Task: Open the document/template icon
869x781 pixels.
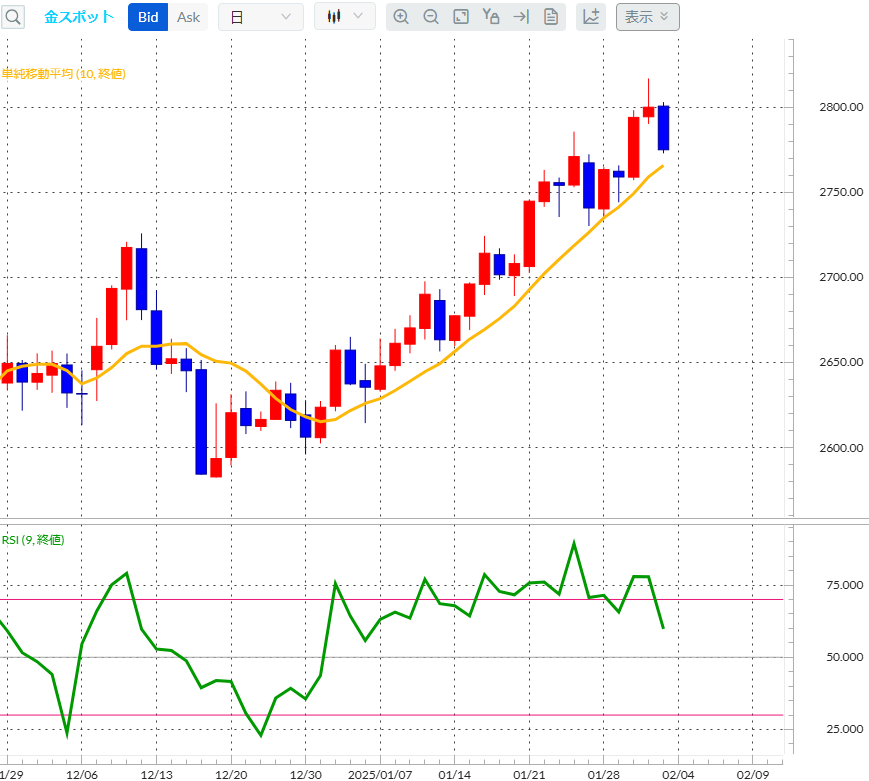Action: (551, 17)
